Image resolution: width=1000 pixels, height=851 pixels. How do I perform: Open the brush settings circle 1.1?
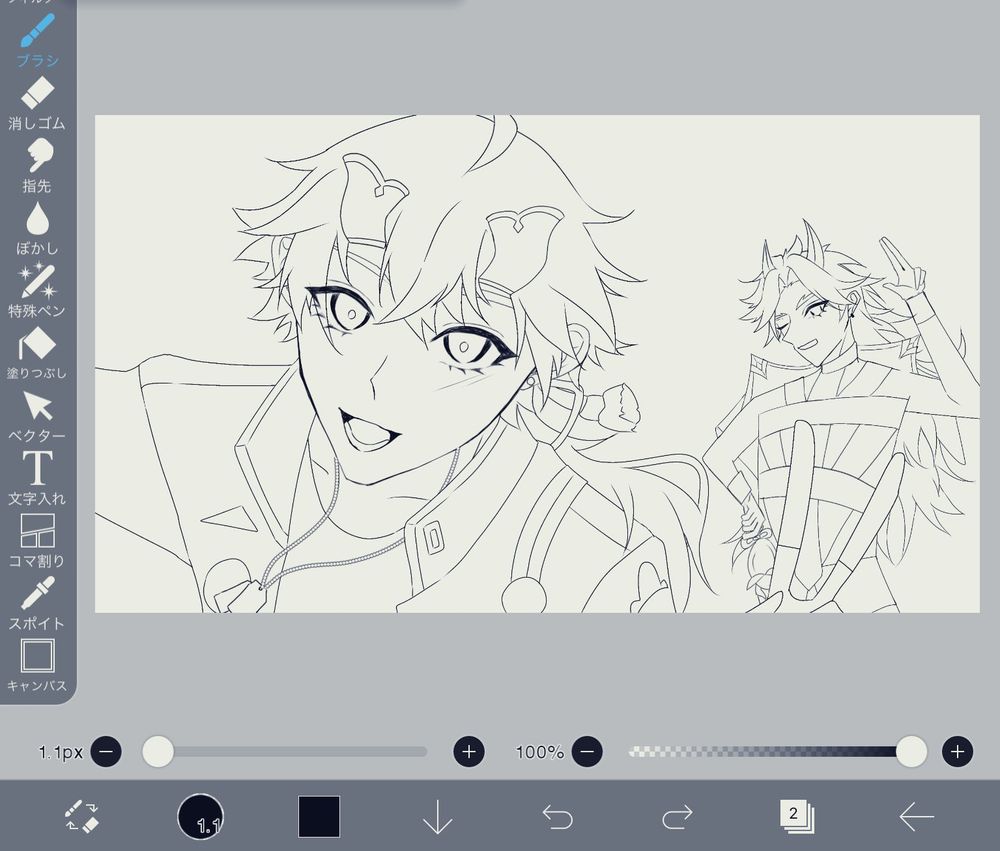click(x=200, y=817)
